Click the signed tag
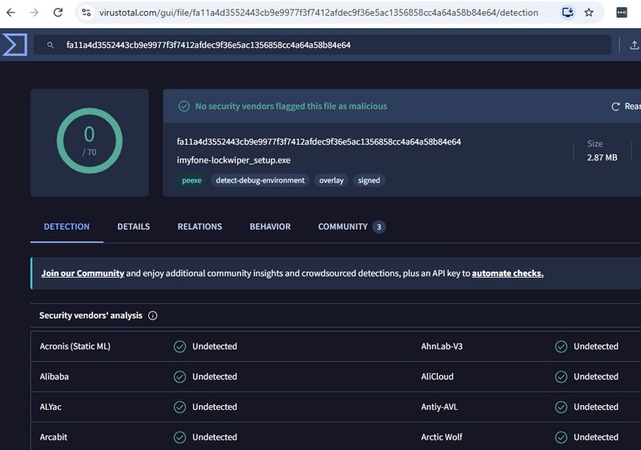Screen dimensions: 641x450 coord(369,180)
